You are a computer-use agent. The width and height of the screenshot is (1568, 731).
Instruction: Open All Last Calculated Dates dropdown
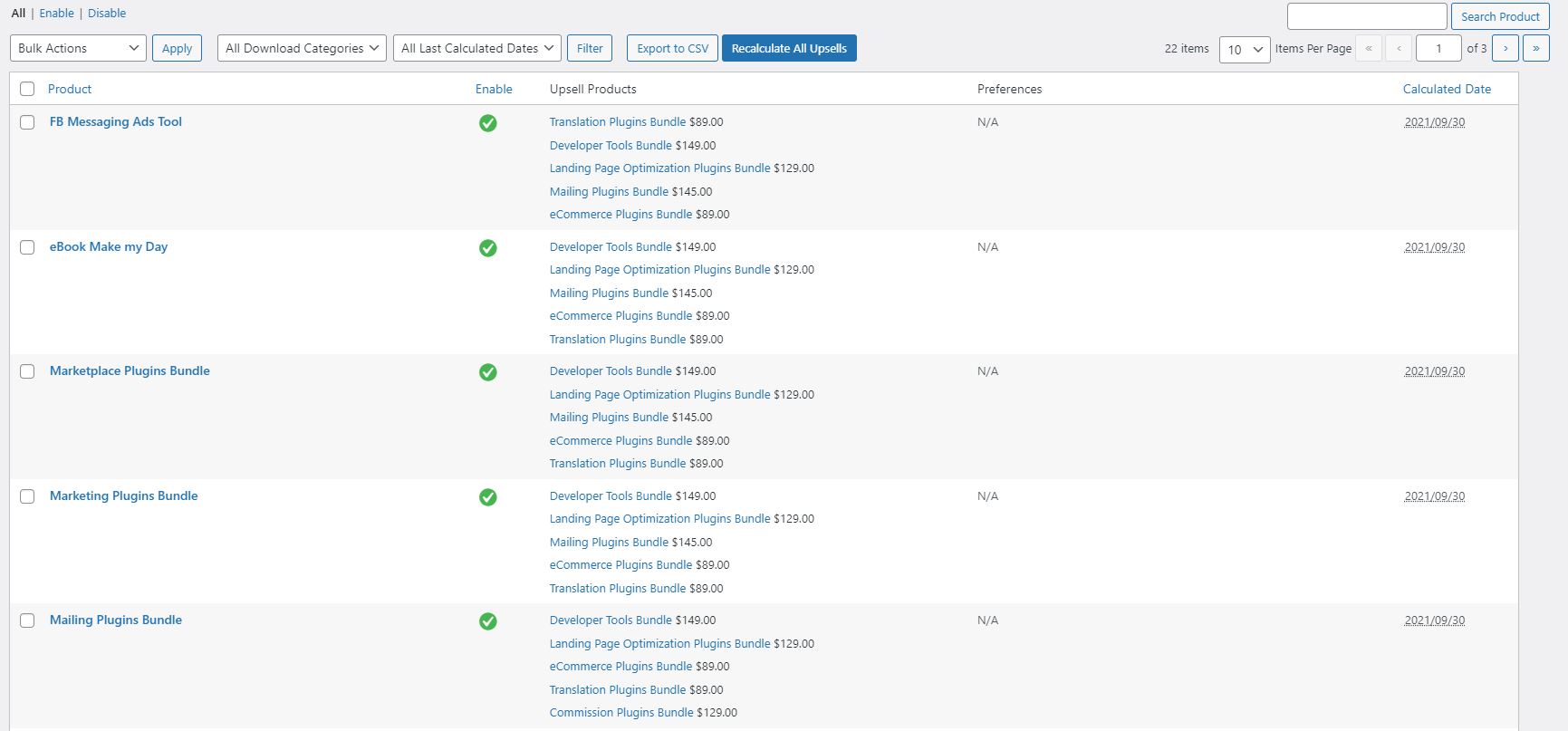[x=477, y=48]
